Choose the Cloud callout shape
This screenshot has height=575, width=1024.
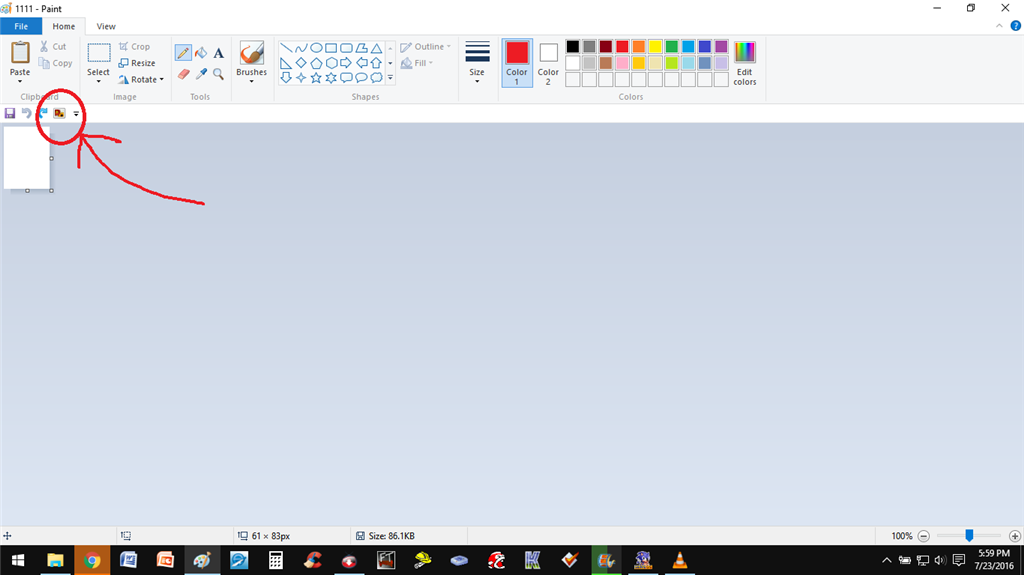376,78
